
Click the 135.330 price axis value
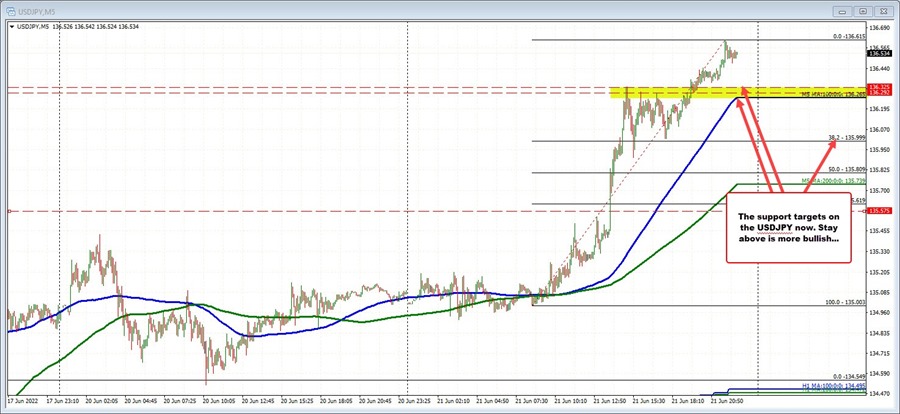point(878,252)
